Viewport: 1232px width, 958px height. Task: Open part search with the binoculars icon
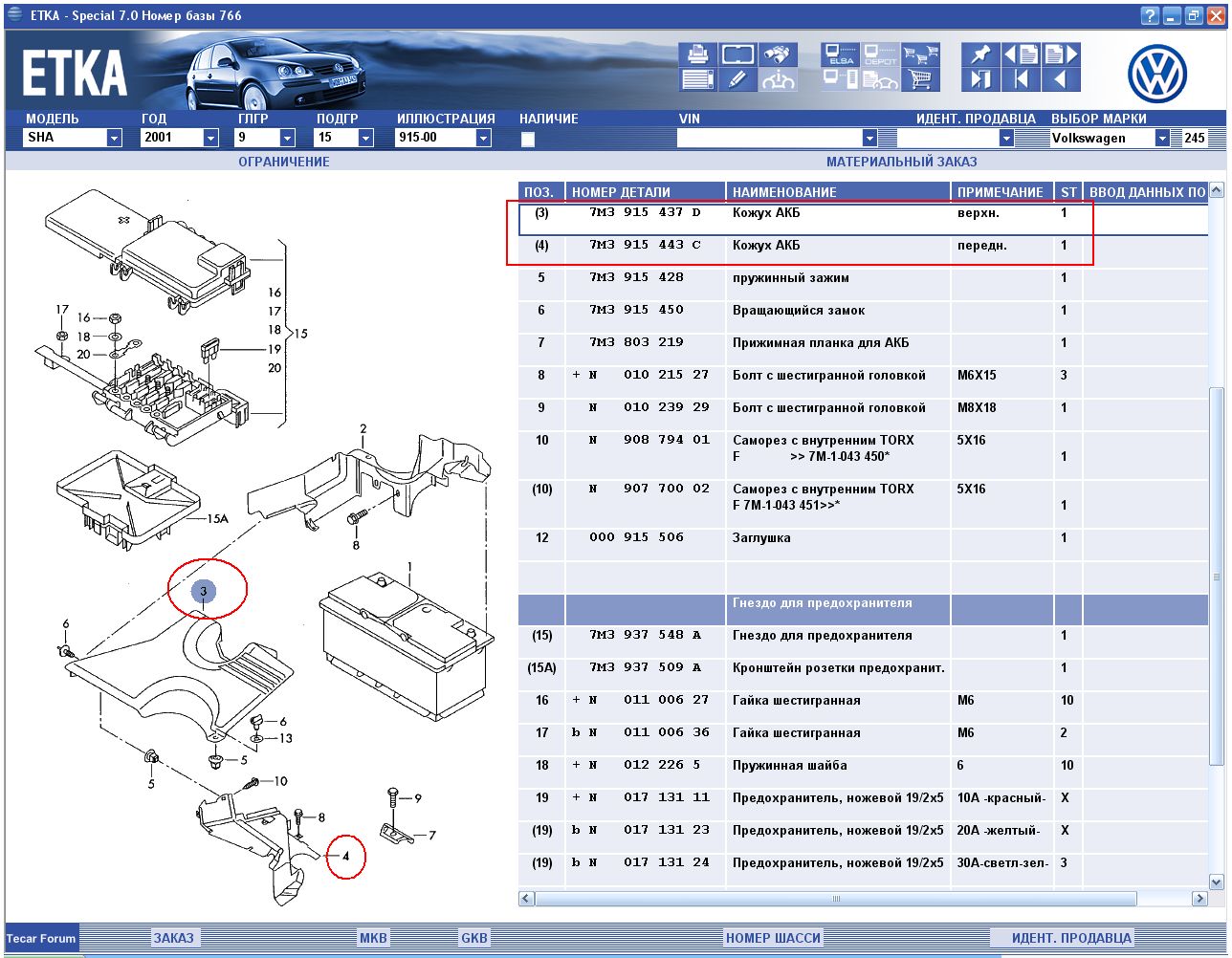778,54
